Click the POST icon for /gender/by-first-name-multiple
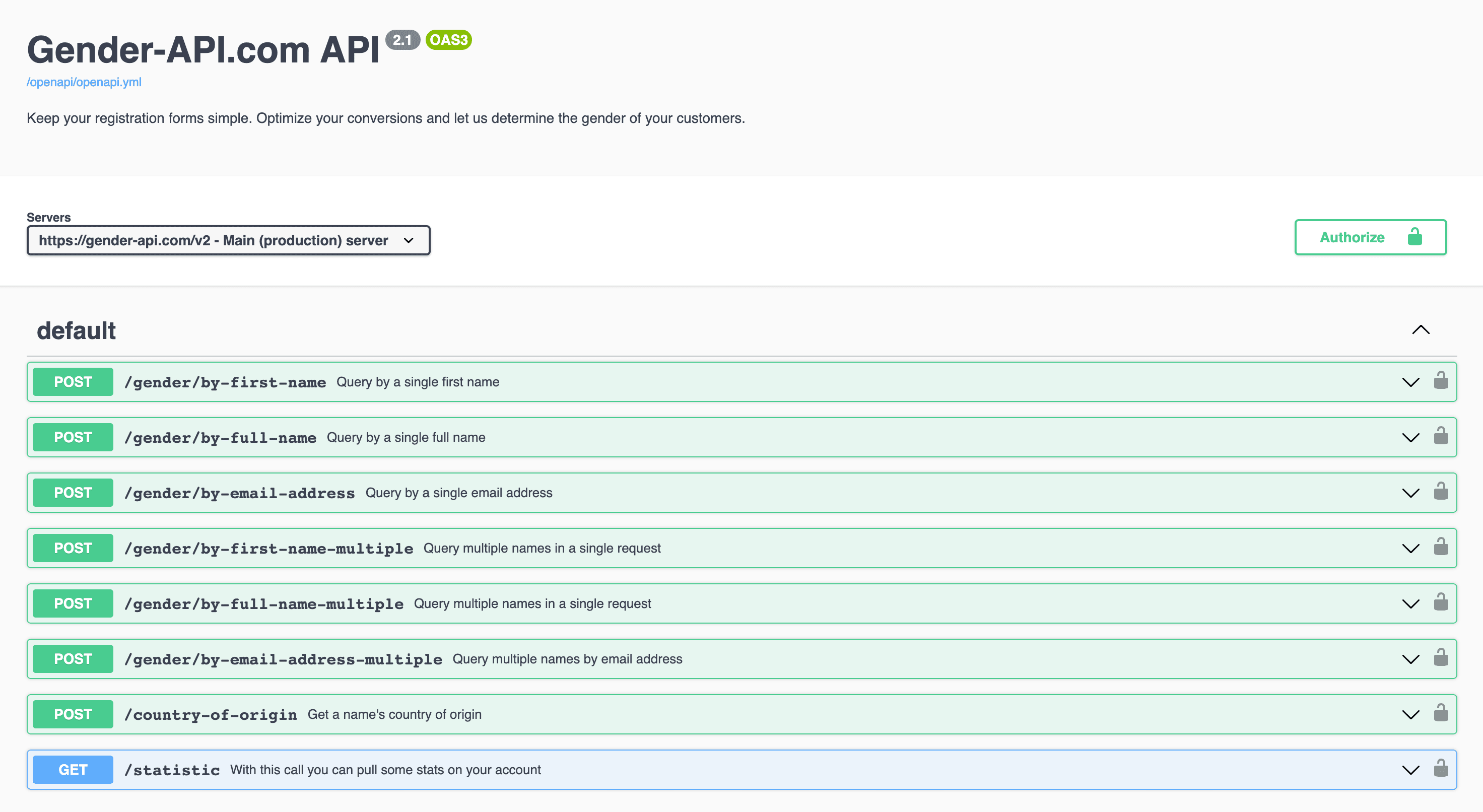The image size is (1483, 812). click(73, 548)
